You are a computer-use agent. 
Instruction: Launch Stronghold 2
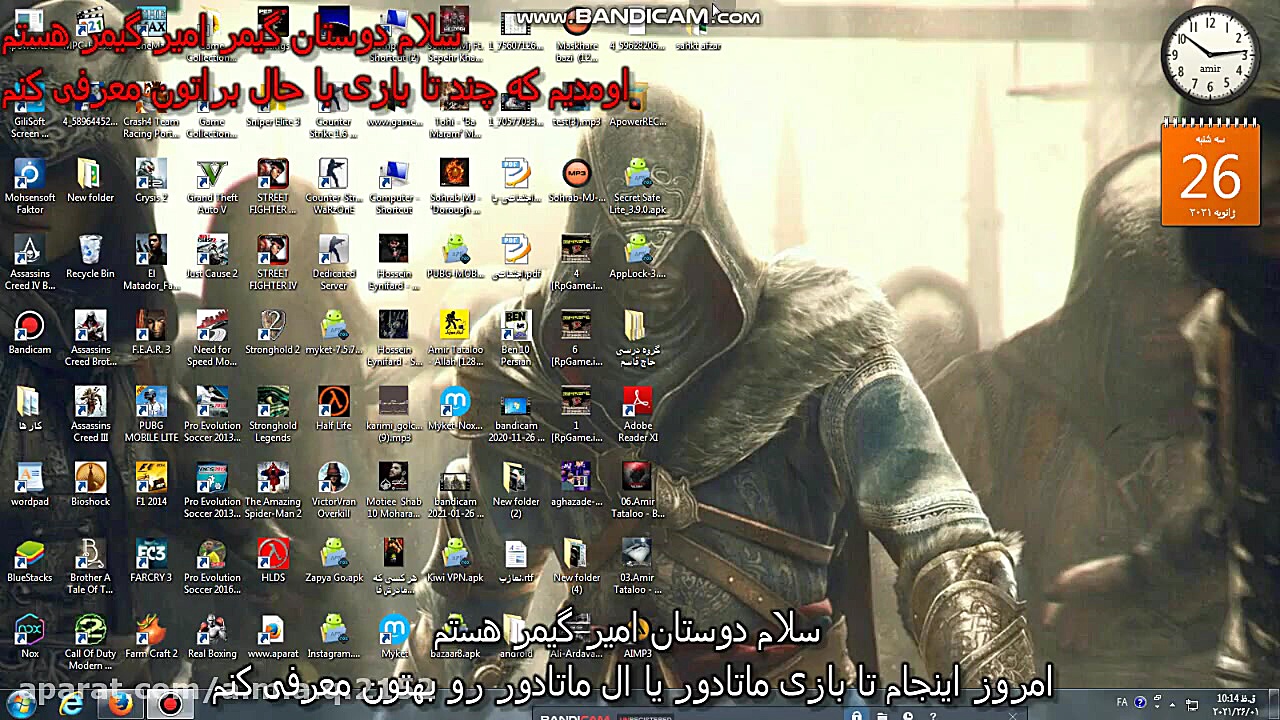point(273,333)
